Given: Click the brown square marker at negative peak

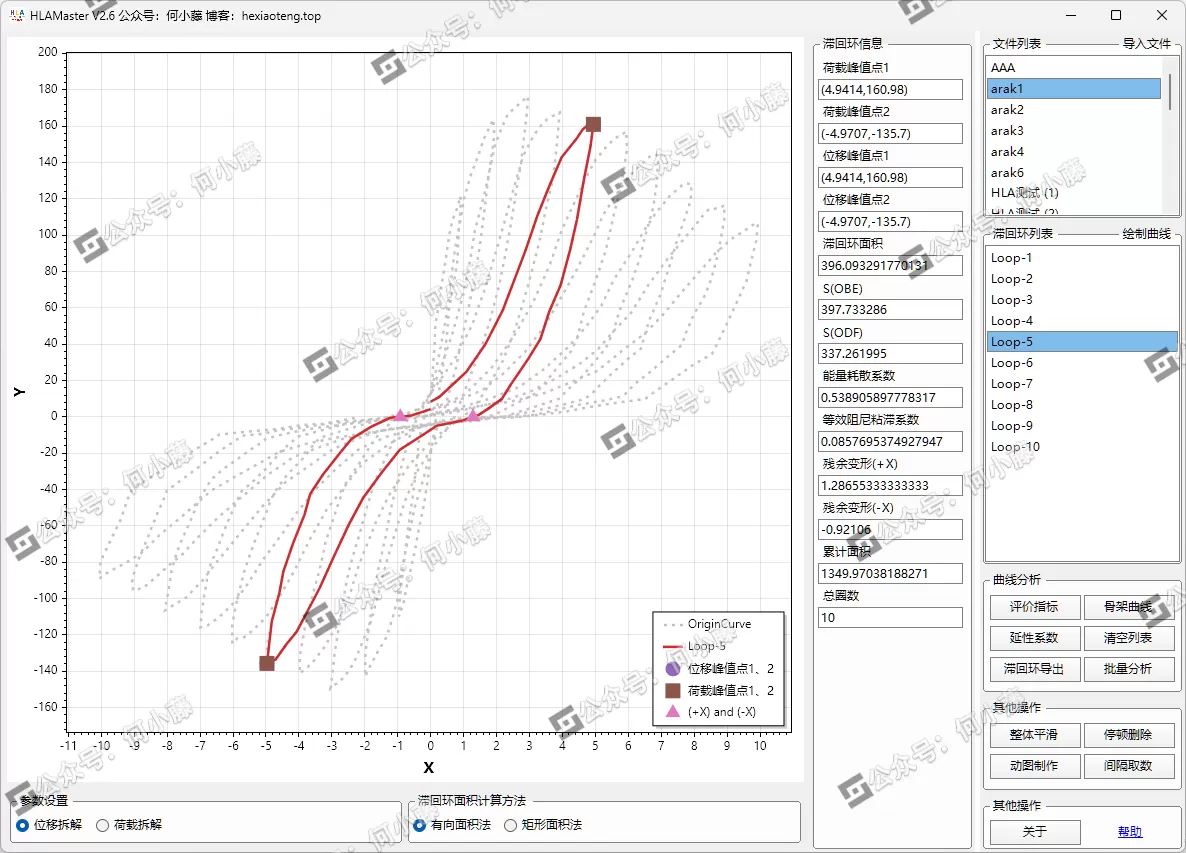Looking at the screenshot, I should pyautogui.click(x=267, y=663).
